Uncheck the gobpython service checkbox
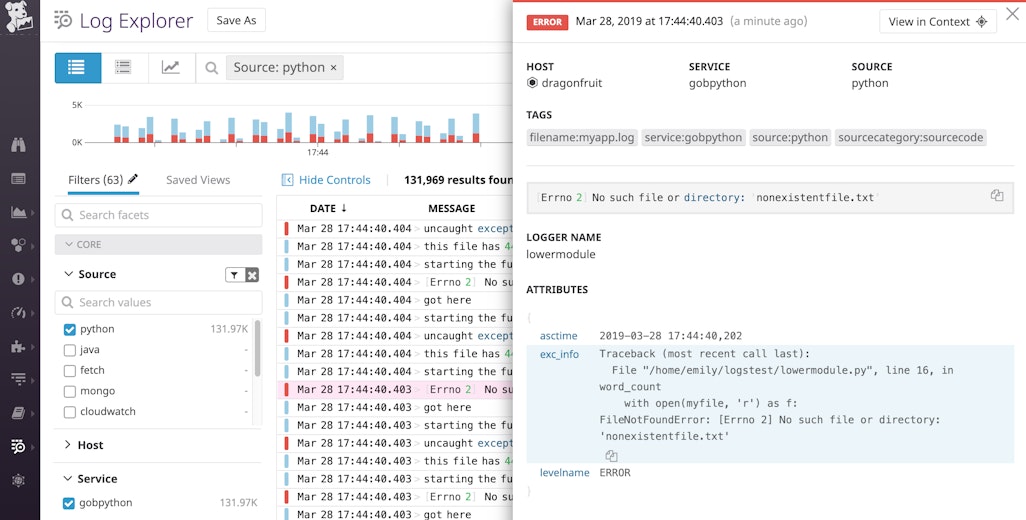Viewport: 1026px width, 520px height. pyautogui.click(x=68, y=503)
